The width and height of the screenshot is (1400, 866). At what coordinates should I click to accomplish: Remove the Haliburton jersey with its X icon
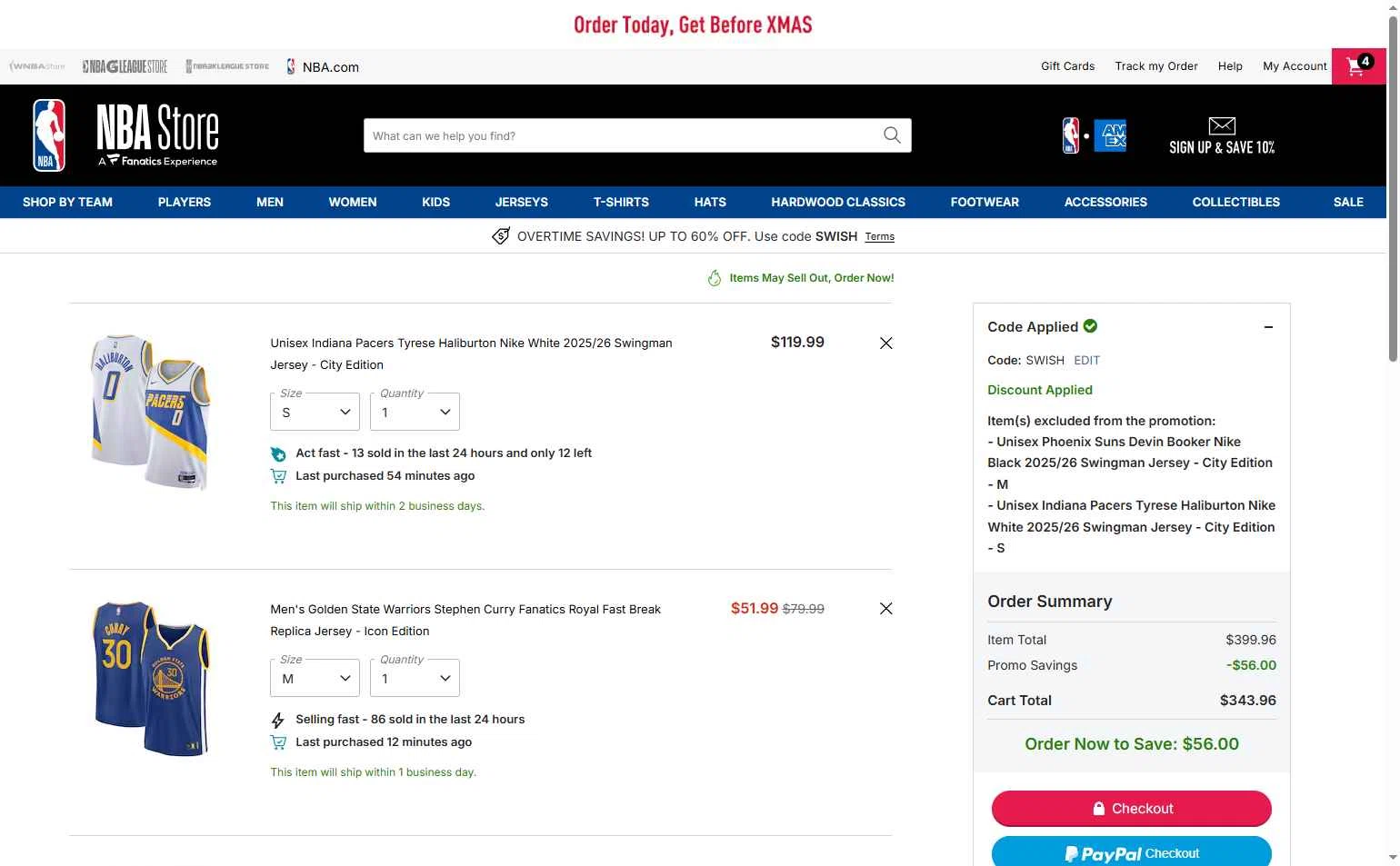pos(886,343)
